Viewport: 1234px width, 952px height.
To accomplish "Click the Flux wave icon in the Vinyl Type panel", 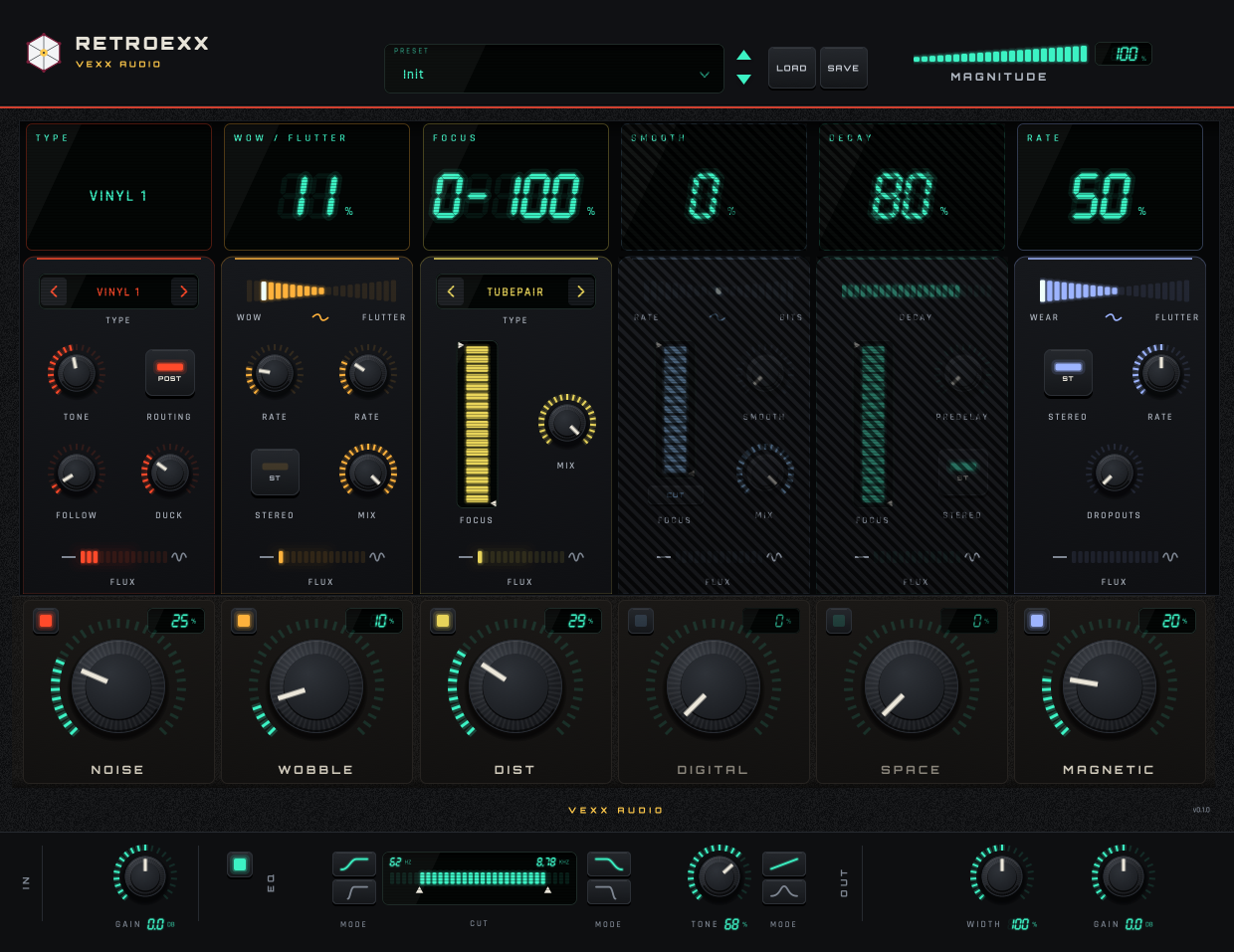I will click(x=179, y=557).
